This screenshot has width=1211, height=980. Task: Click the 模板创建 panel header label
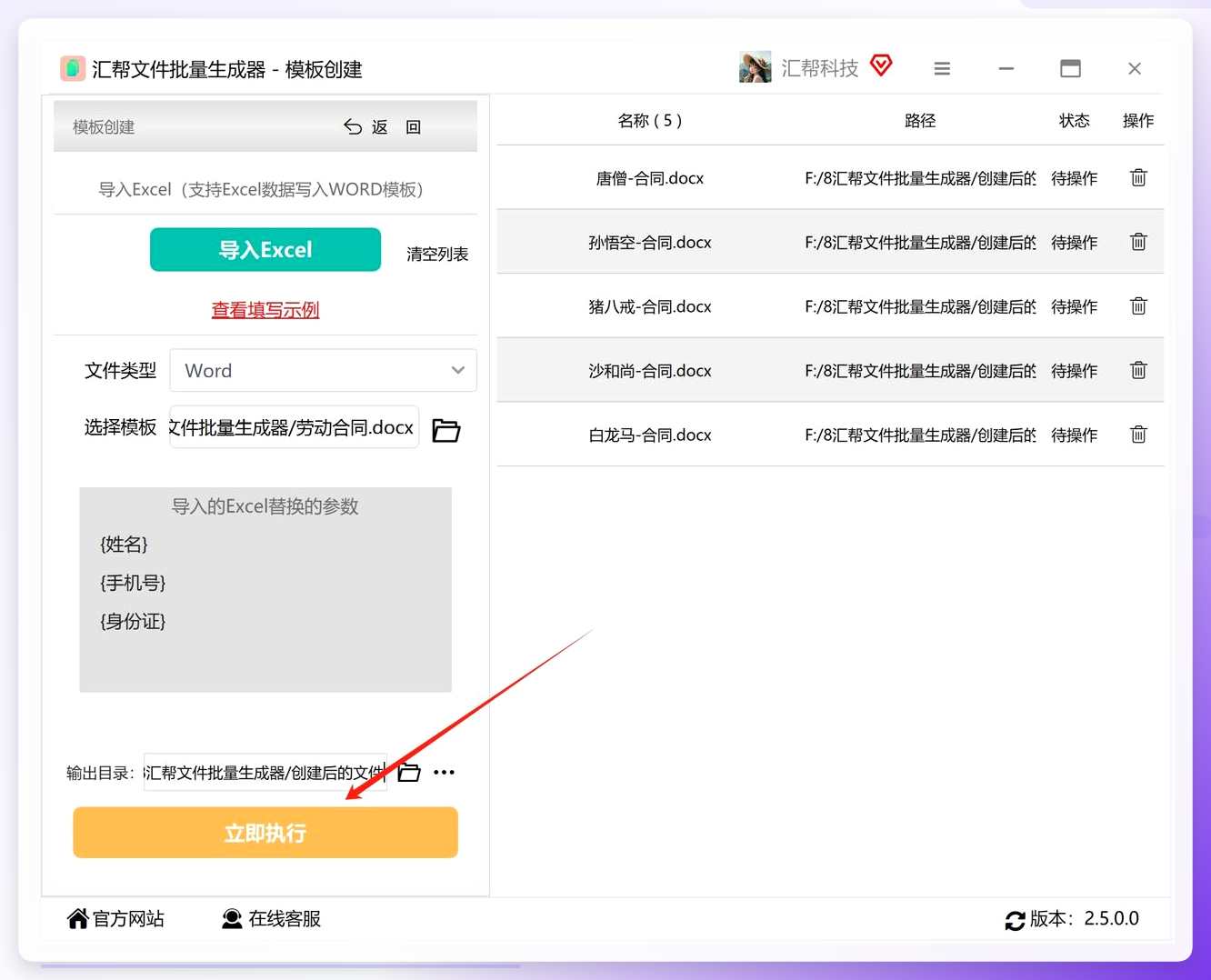(104, 127)
